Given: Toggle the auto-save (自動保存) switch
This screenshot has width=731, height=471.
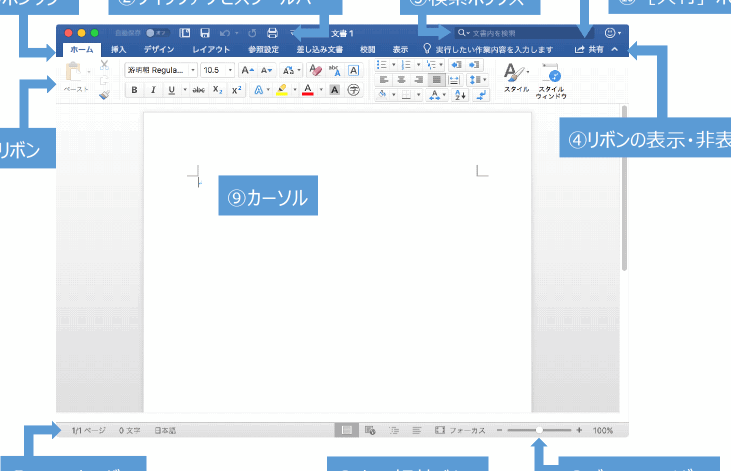Looking at the screenshot, I should [x=157, y=33].
